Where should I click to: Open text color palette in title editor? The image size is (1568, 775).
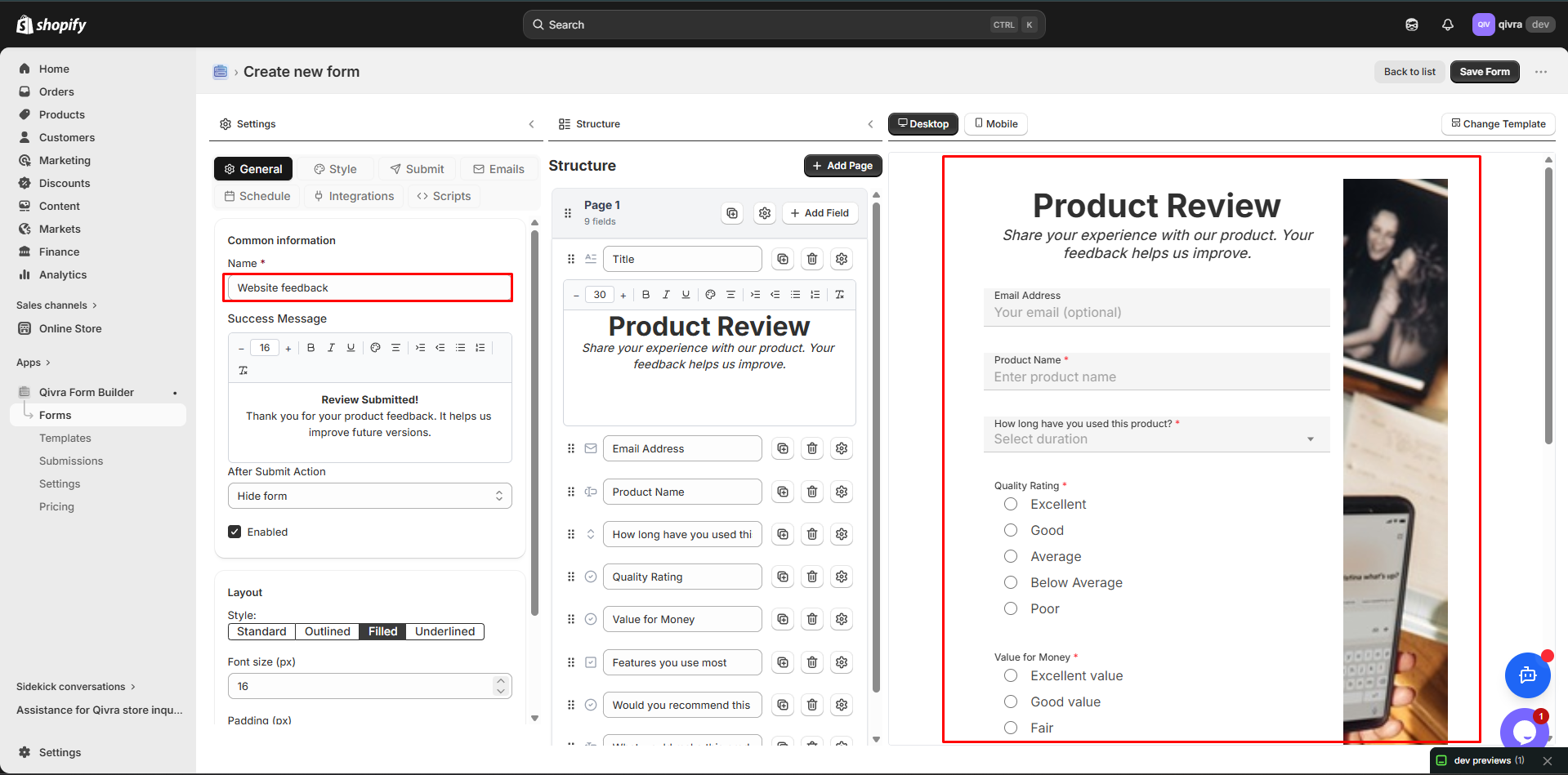click(710, 295)
